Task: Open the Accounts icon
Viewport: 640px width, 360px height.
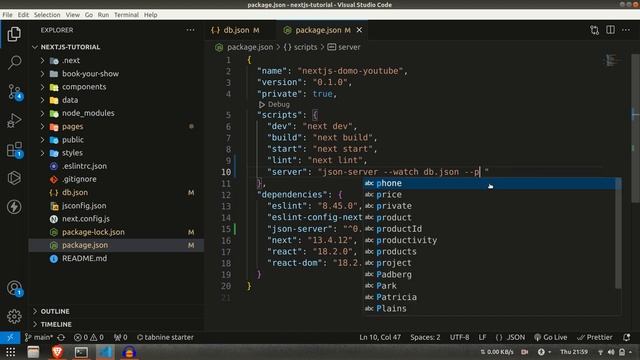Action: pos(15,288)
